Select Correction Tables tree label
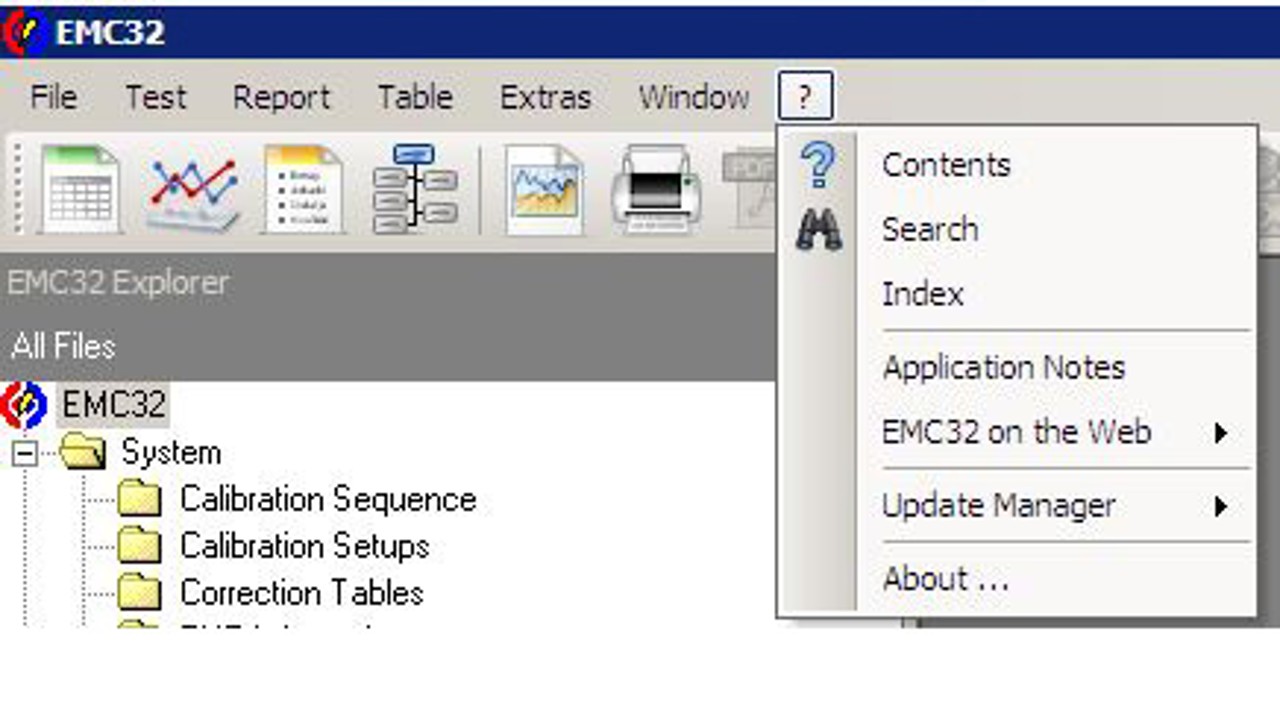Screen dimensions: 1280x719 pyautogui.click(x=301, y=593)
